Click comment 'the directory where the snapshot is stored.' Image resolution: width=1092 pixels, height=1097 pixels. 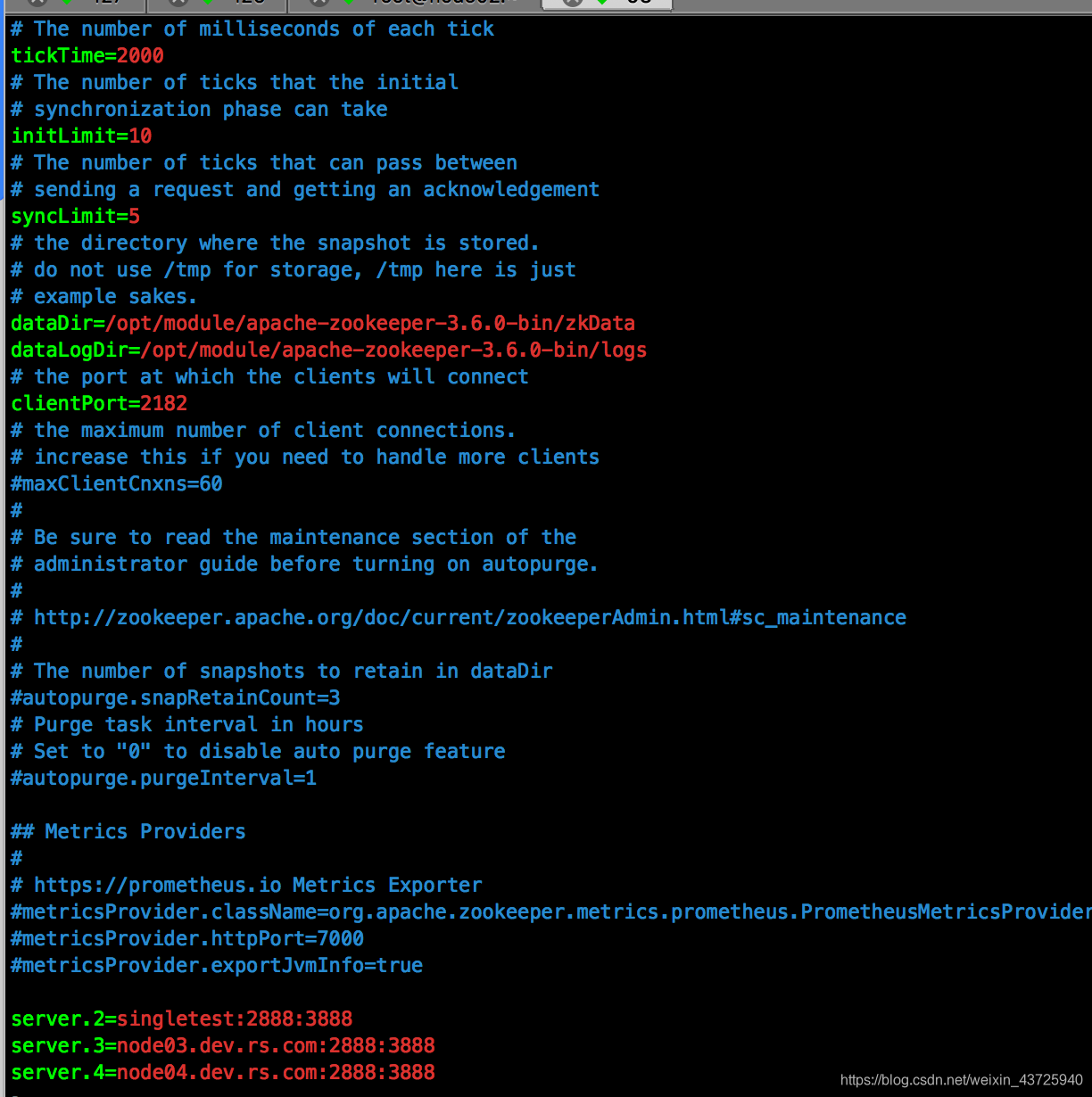tap(275, 243)
